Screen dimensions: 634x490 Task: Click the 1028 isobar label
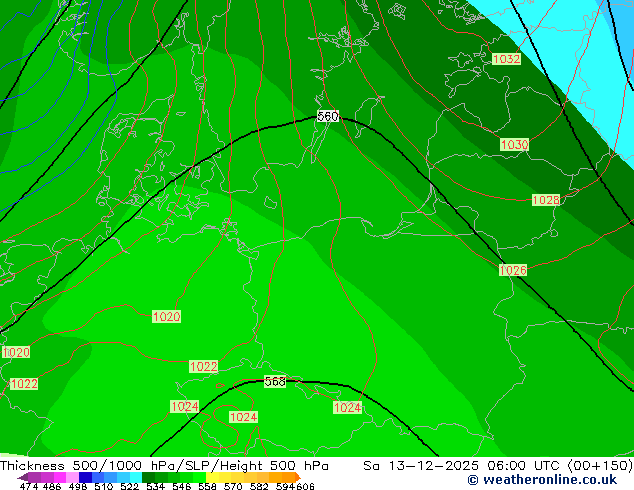click(546, 200)
